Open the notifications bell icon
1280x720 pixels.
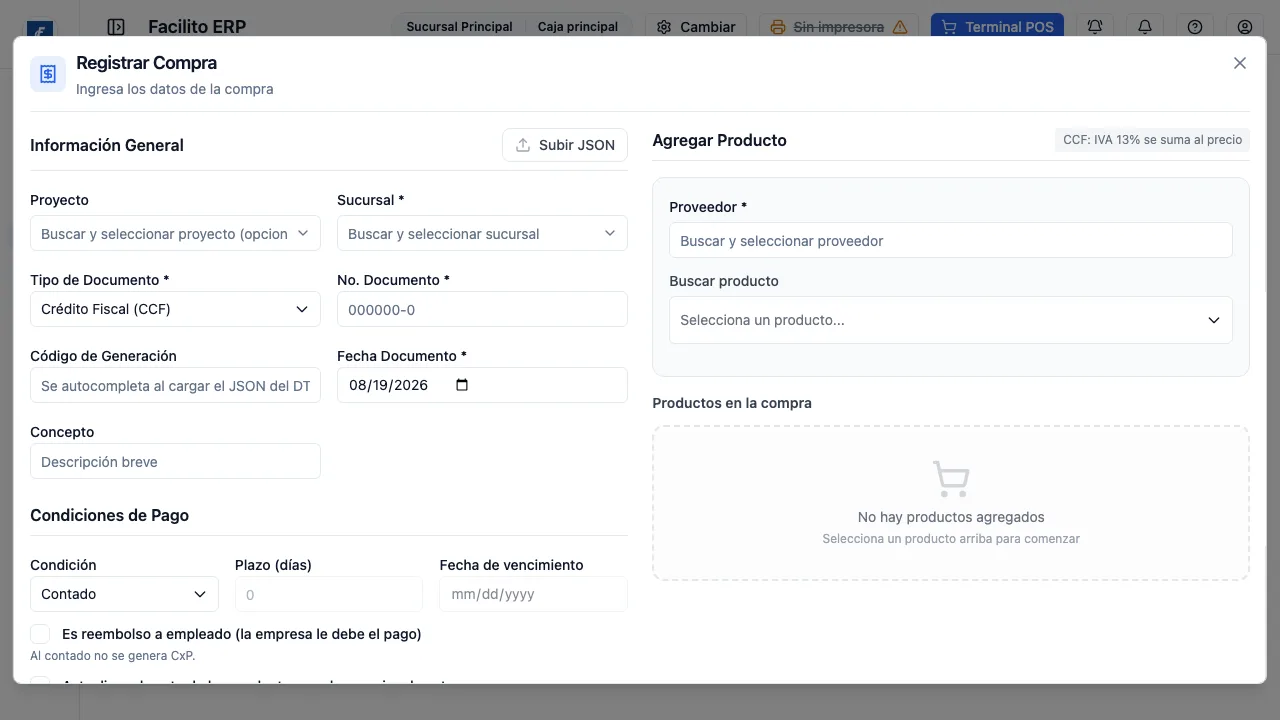click(1145, 27)
